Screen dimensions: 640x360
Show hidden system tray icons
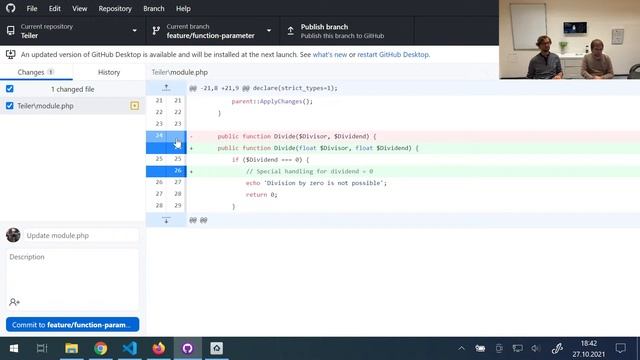(x=461, y=348)
